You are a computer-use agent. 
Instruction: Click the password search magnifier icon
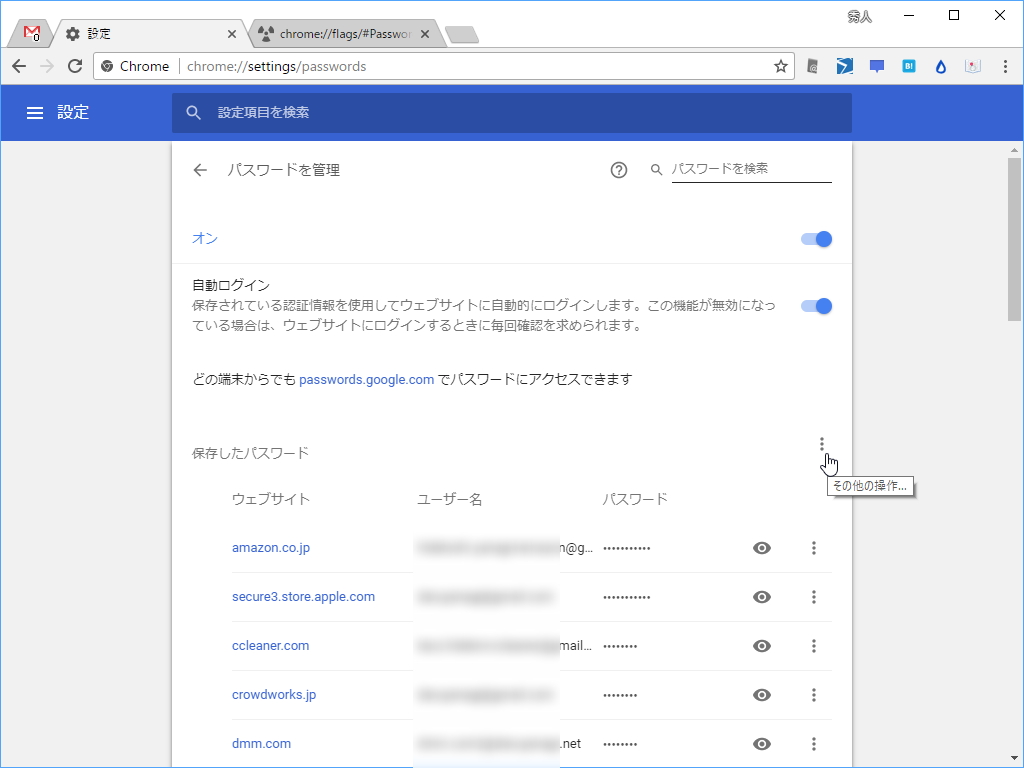(656, 170)
